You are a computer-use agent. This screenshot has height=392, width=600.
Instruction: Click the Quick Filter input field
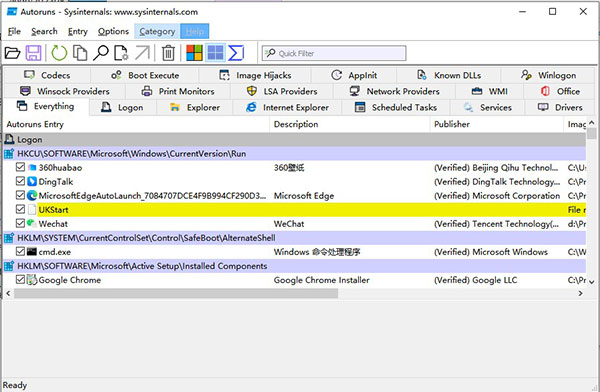coord(334,53)
